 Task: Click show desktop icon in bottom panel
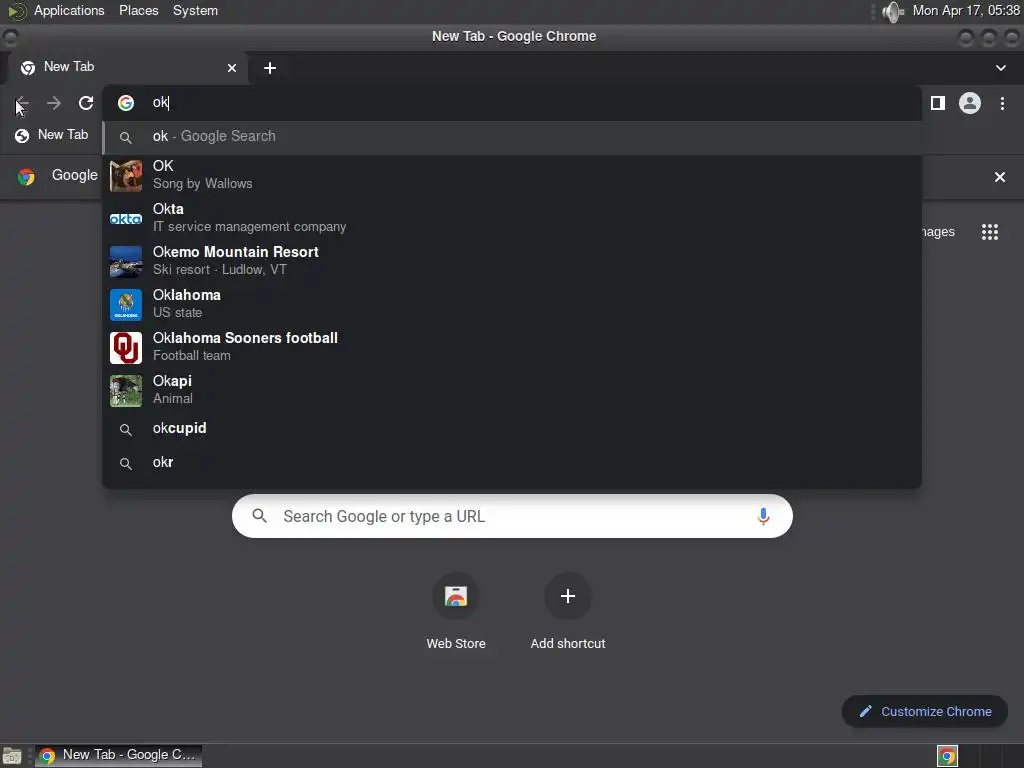12,756
